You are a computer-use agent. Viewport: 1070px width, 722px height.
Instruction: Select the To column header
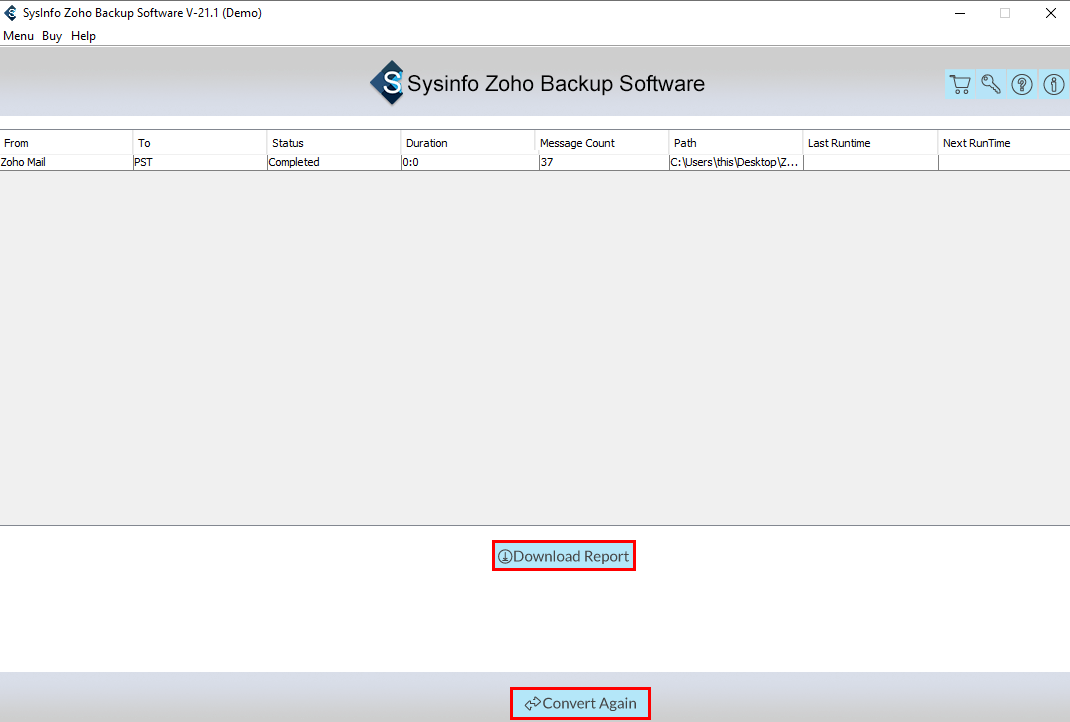pyautogui.click(x=200, y=143)
